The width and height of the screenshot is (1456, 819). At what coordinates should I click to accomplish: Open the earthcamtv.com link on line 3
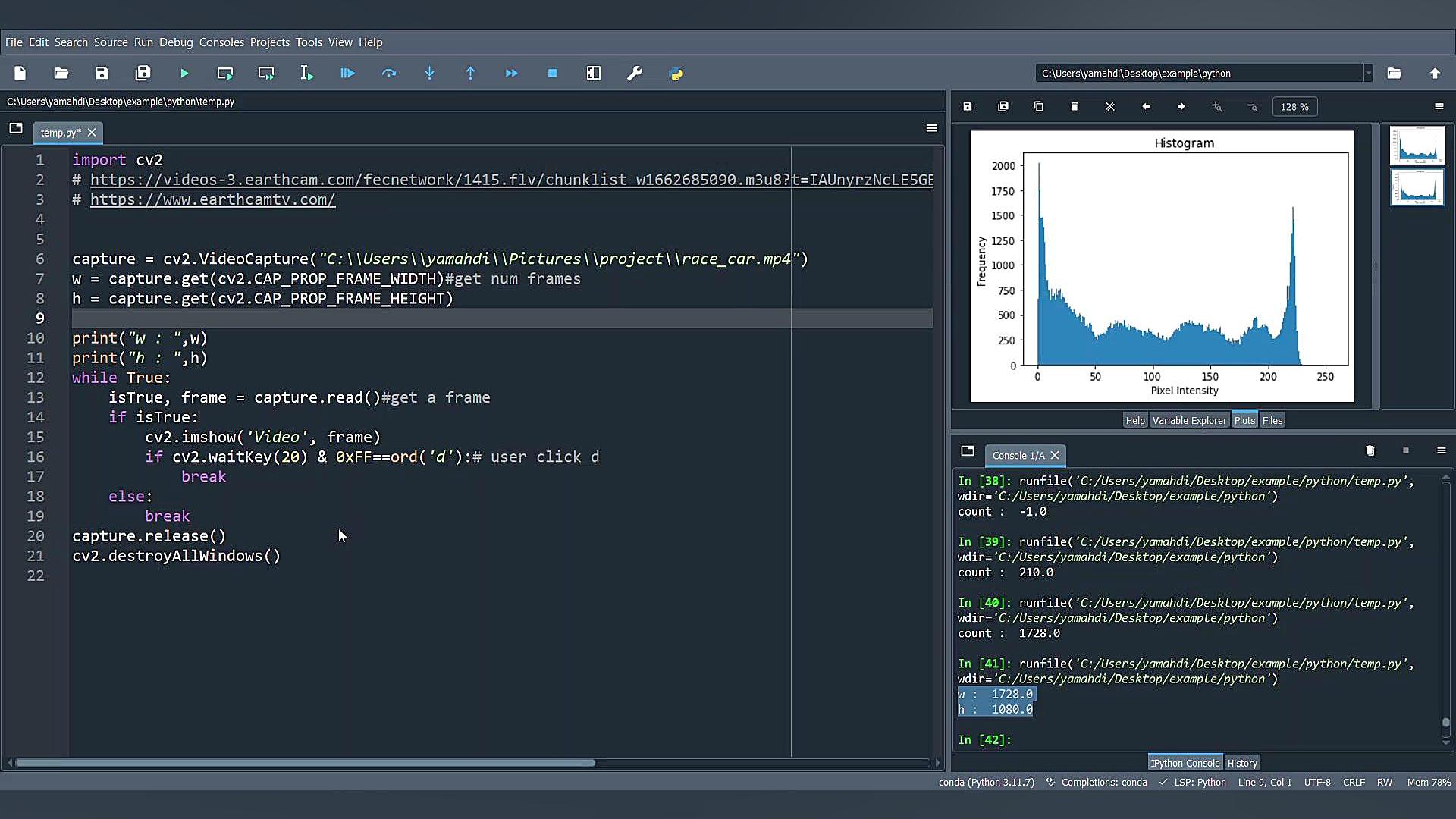pyautogui.click(x=212, y=200)
